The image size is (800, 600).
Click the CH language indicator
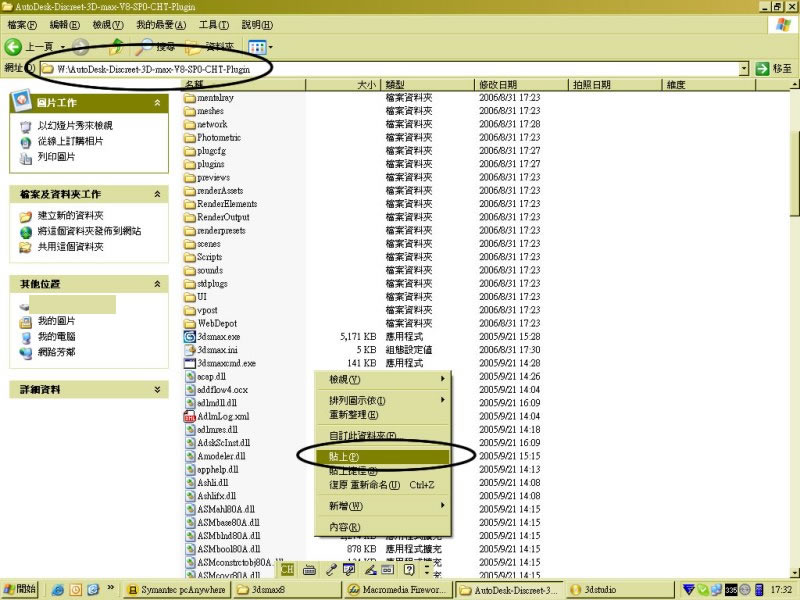[287, 569]
